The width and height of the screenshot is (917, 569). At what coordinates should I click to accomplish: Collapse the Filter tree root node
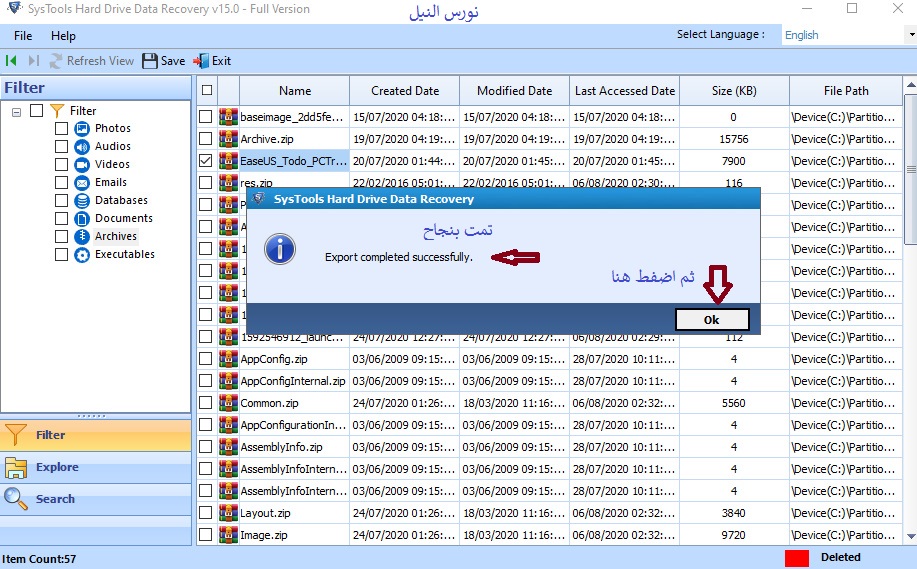[17, 110]
